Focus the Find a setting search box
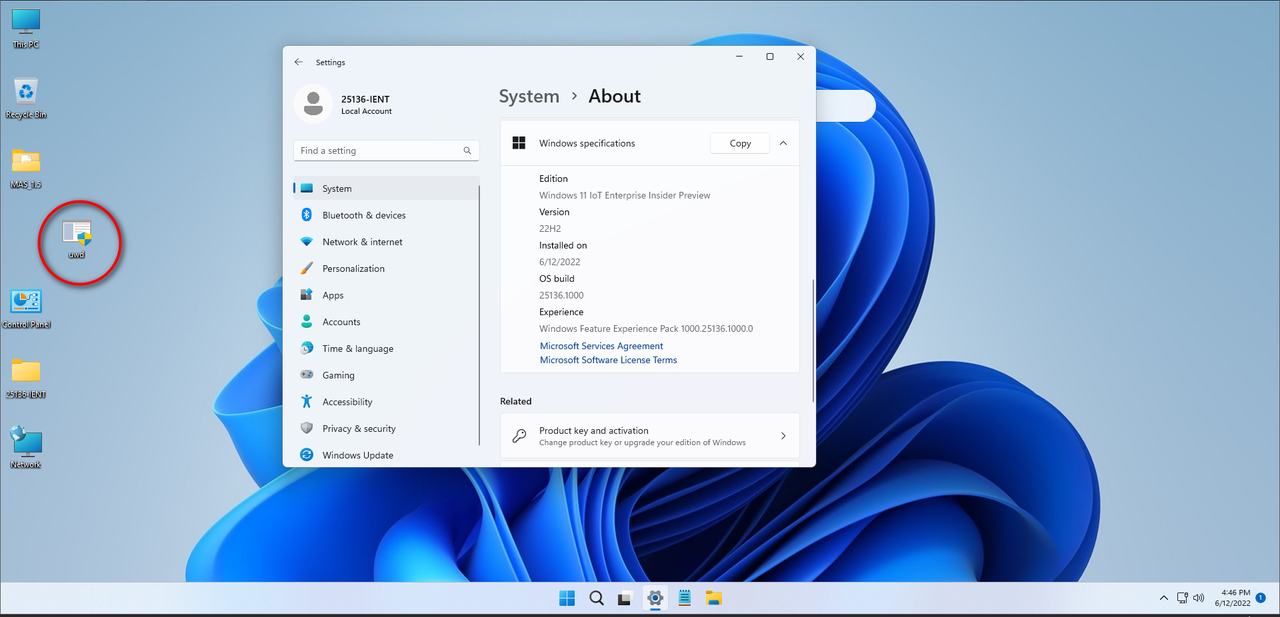This screenshot has width=1280, height=617. pyautogui.click(x=386, y=150)
